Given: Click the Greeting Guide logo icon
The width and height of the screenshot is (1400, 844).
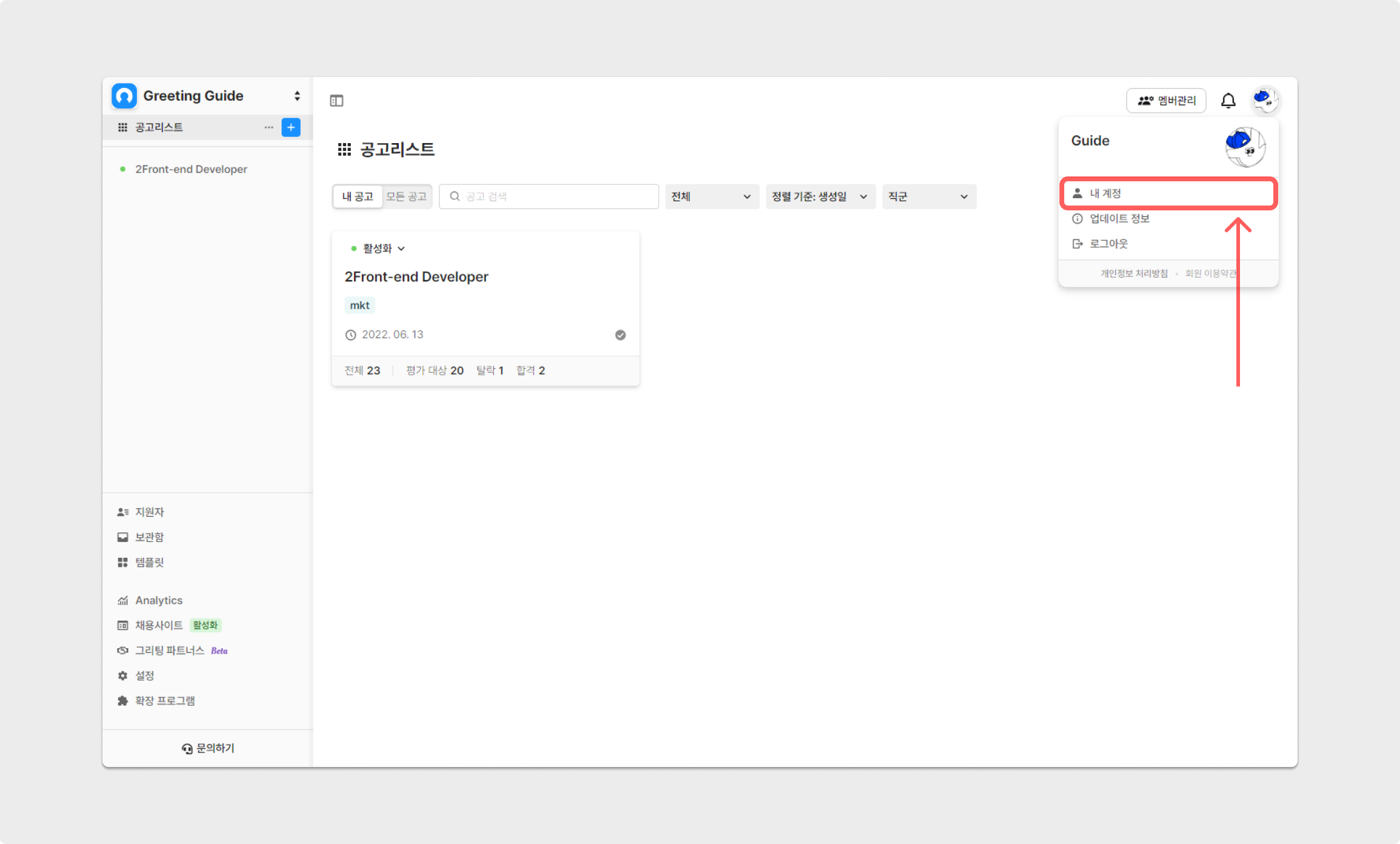Looking at the screenshot, I should pyautogui.click(x=124, y=96).
